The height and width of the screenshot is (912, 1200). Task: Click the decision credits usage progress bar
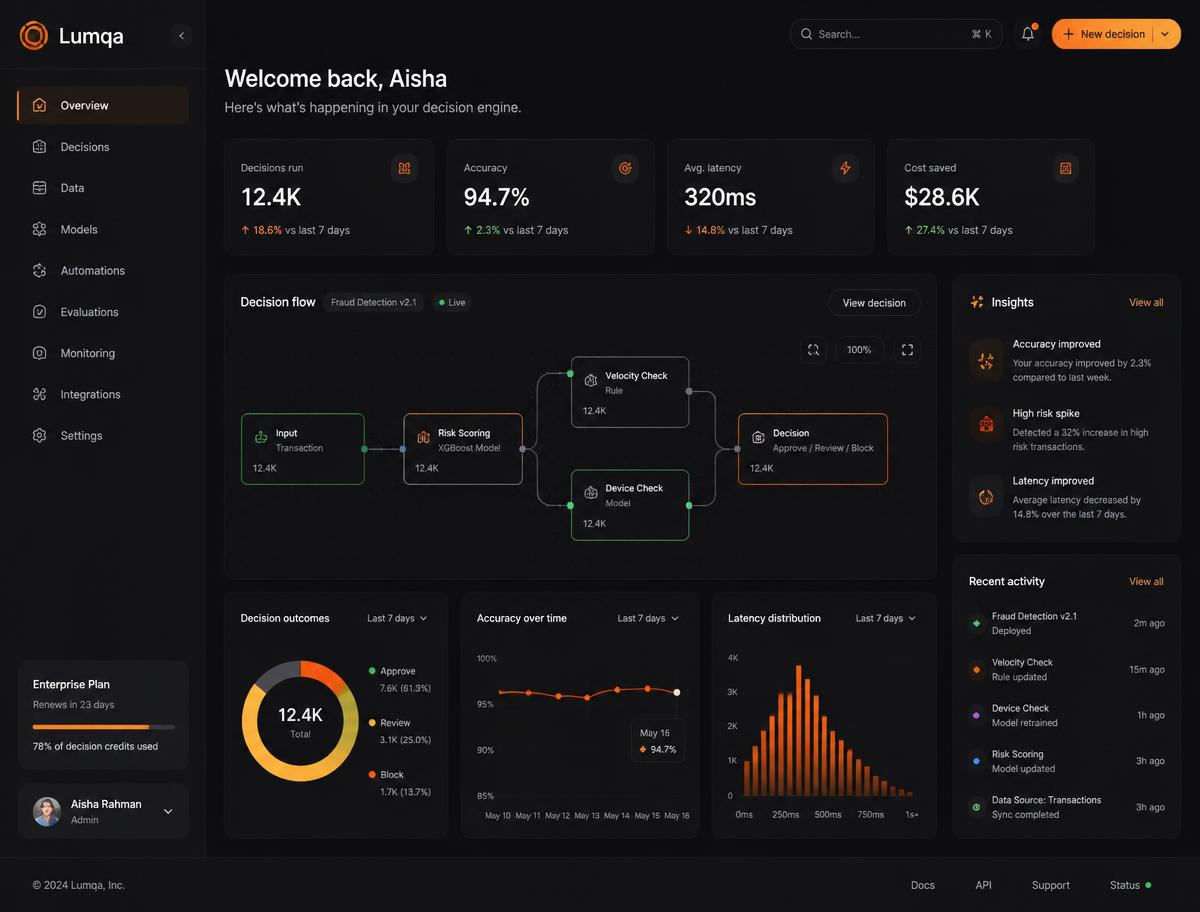103,727
